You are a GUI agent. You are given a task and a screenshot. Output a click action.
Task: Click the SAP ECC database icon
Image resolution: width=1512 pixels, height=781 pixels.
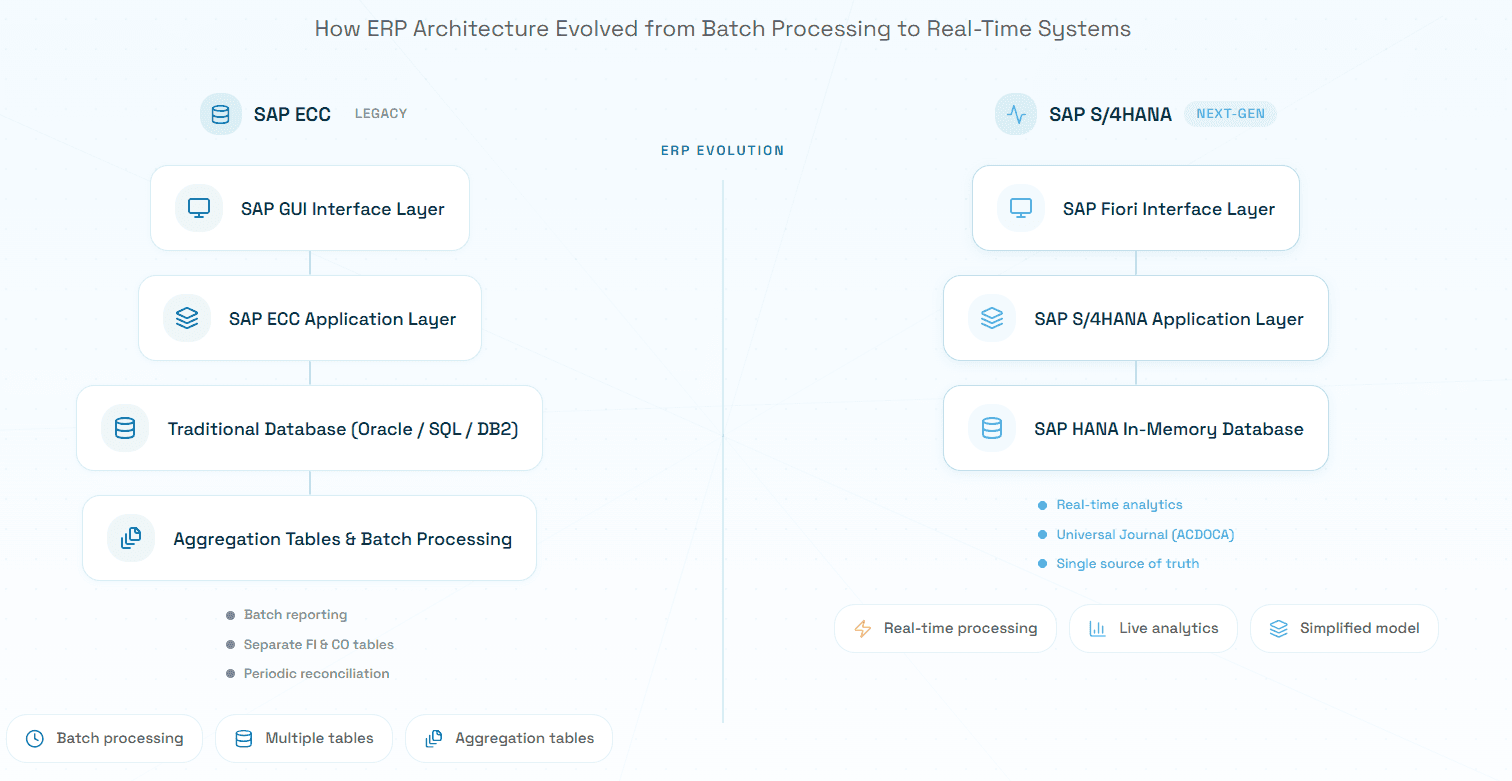click(x=221, y=114)
